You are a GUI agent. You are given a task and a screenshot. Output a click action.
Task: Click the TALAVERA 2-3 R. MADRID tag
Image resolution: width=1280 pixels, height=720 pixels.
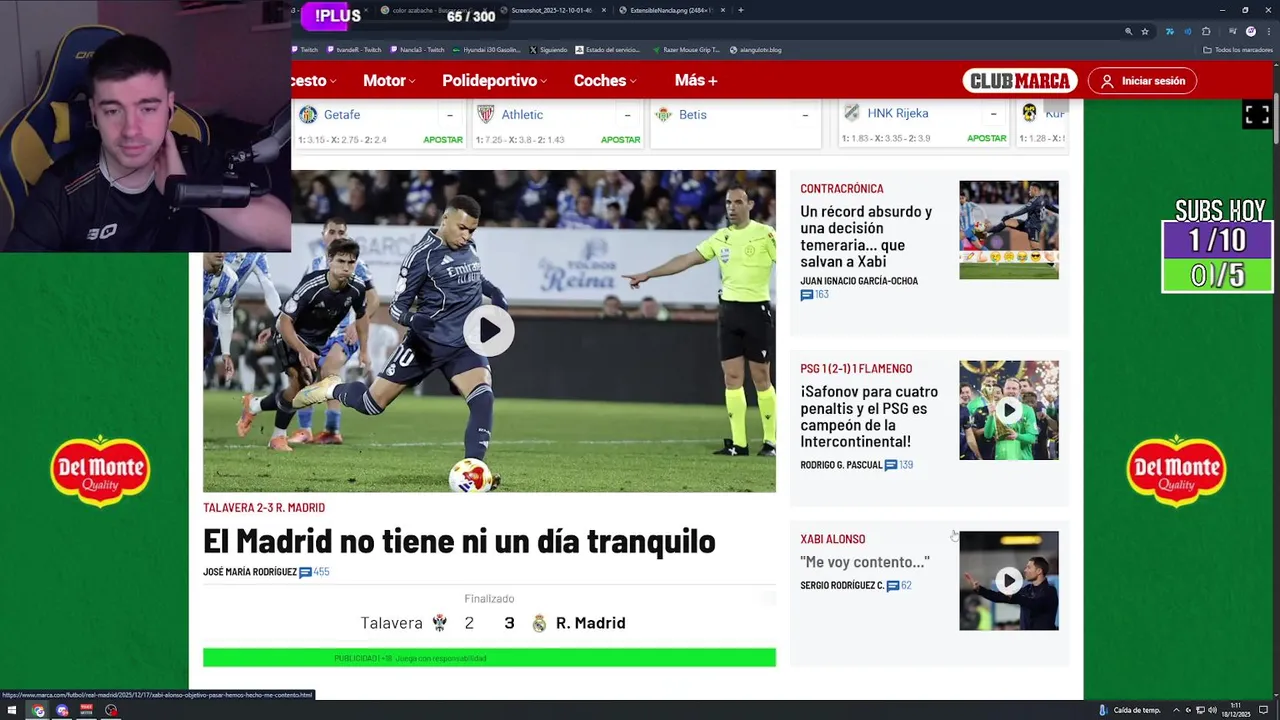[264, 508]
